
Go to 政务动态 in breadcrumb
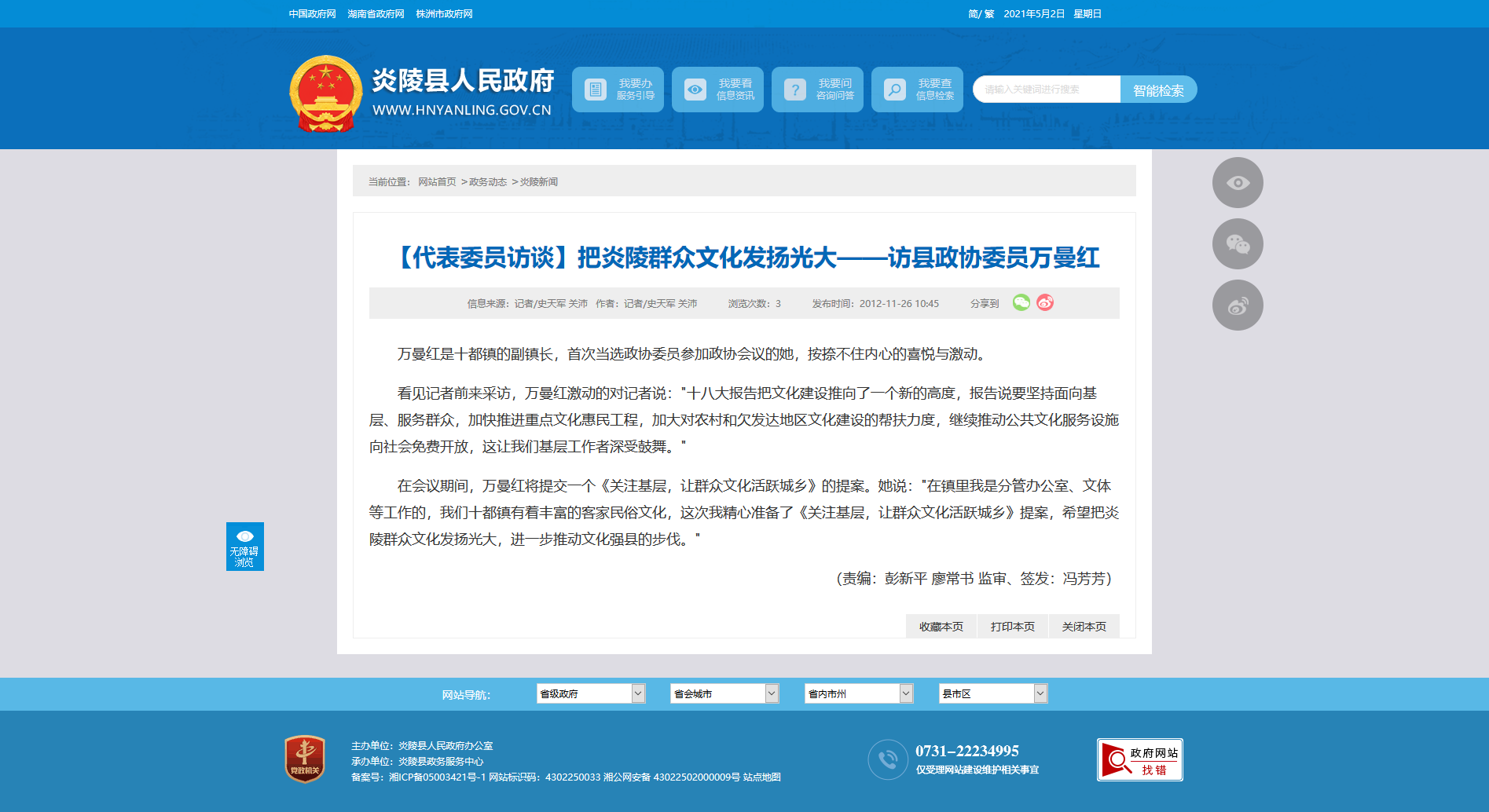click(488, 182)
